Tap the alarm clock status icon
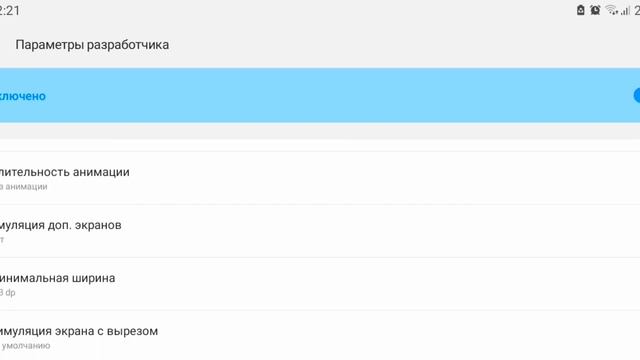The image size is (640, 360). coord(595,10)
